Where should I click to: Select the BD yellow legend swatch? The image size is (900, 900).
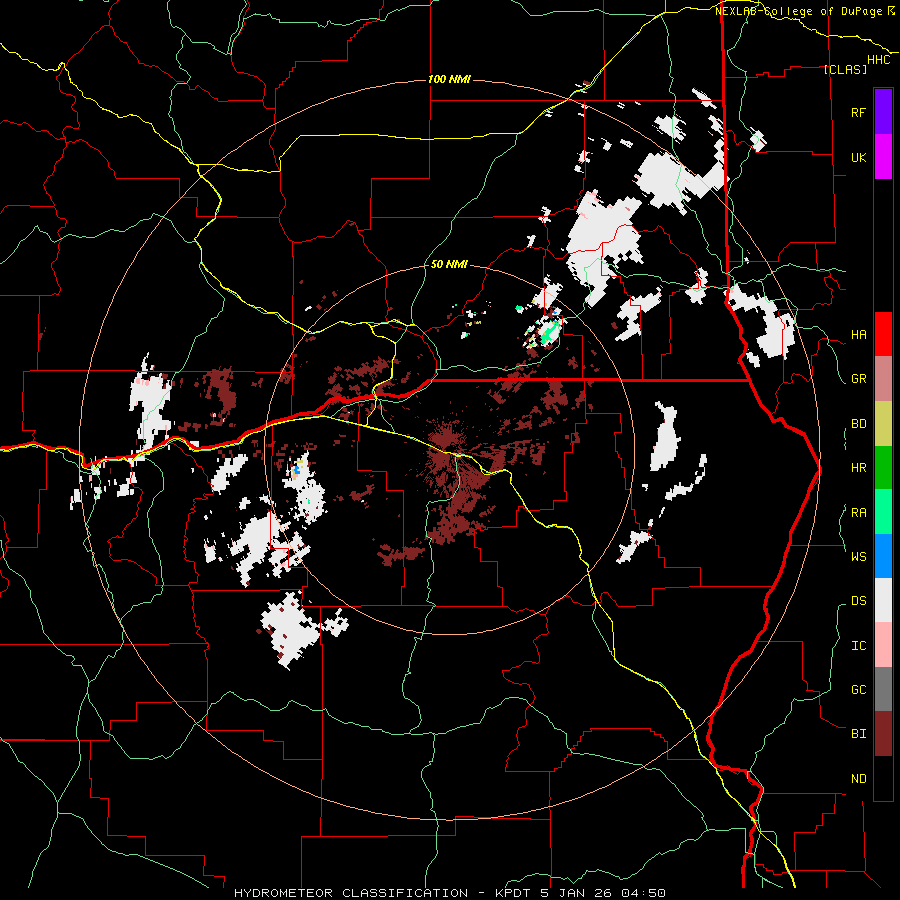coord(883,424)
